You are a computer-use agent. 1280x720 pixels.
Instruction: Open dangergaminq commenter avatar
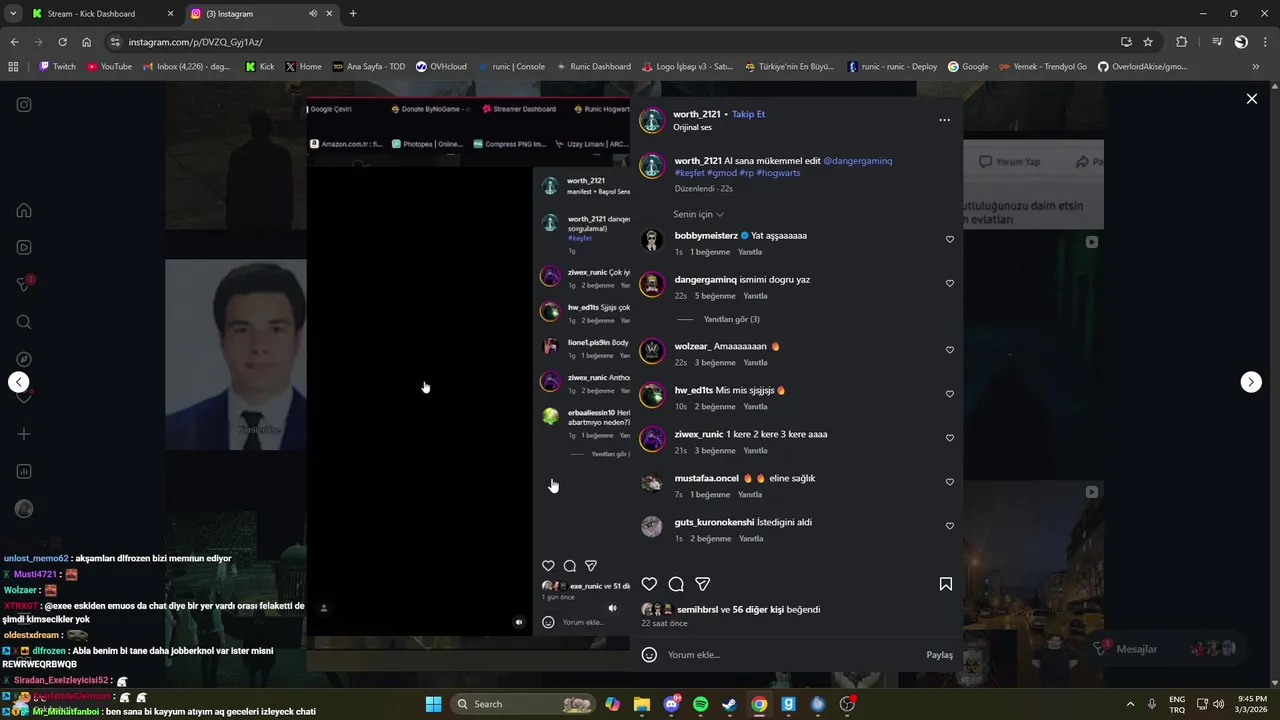coord(652,285)
